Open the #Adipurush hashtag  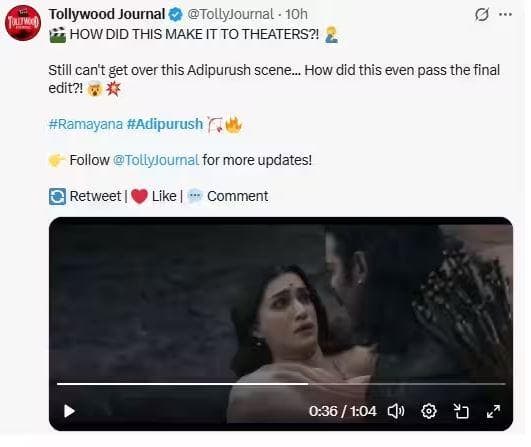pyautogui.click(x=165, y=124)
